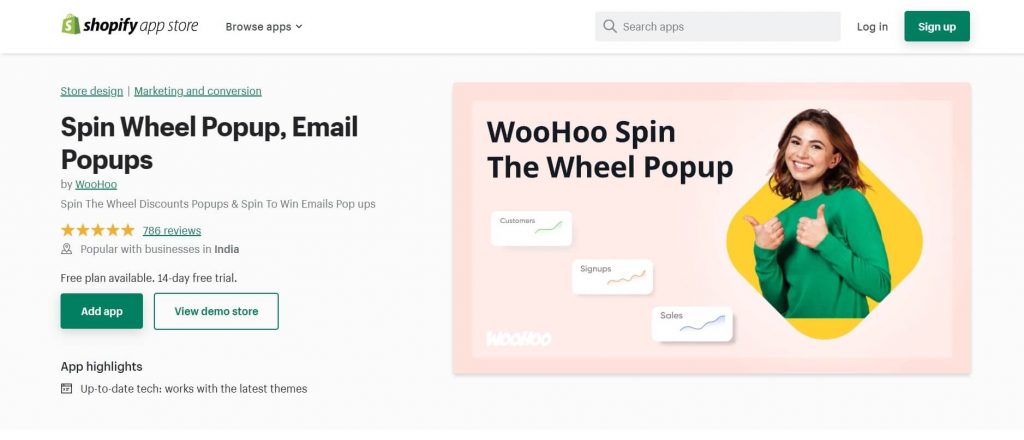Click the five-star rating icons
Image resolution: width=1024 pixels, height=440 pixels.
pyautogui.click(x=97, y=230)
